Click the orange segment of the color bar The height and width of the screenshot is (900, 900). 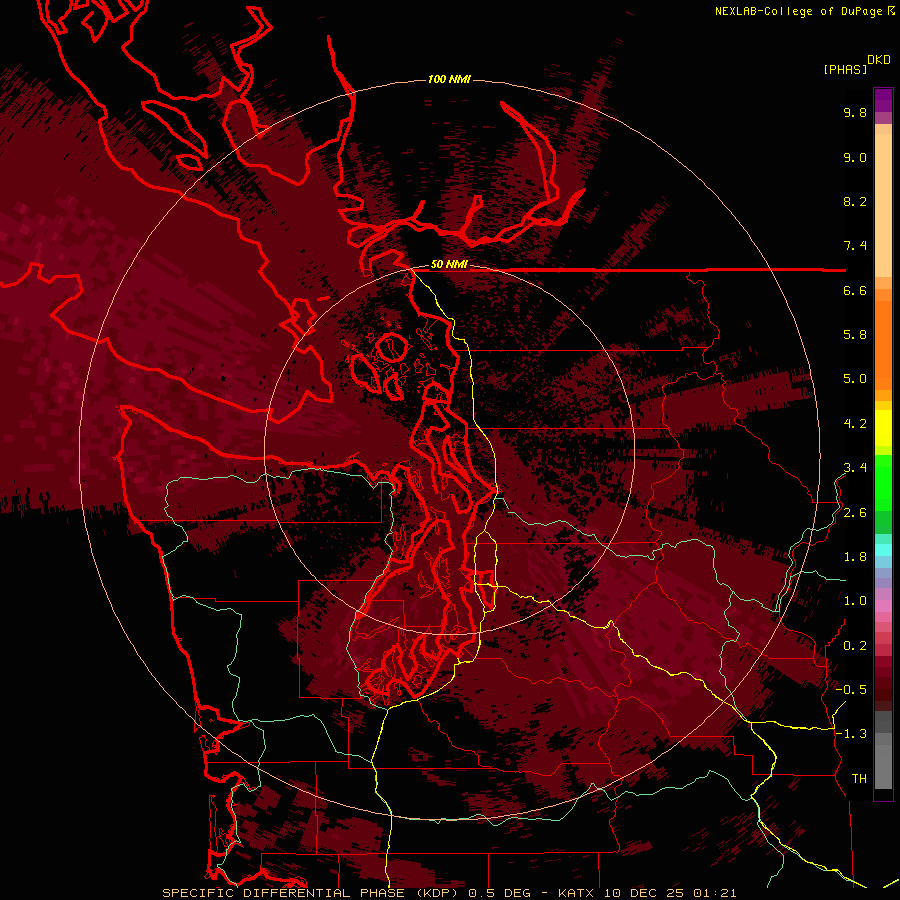[x=883, y=344]
